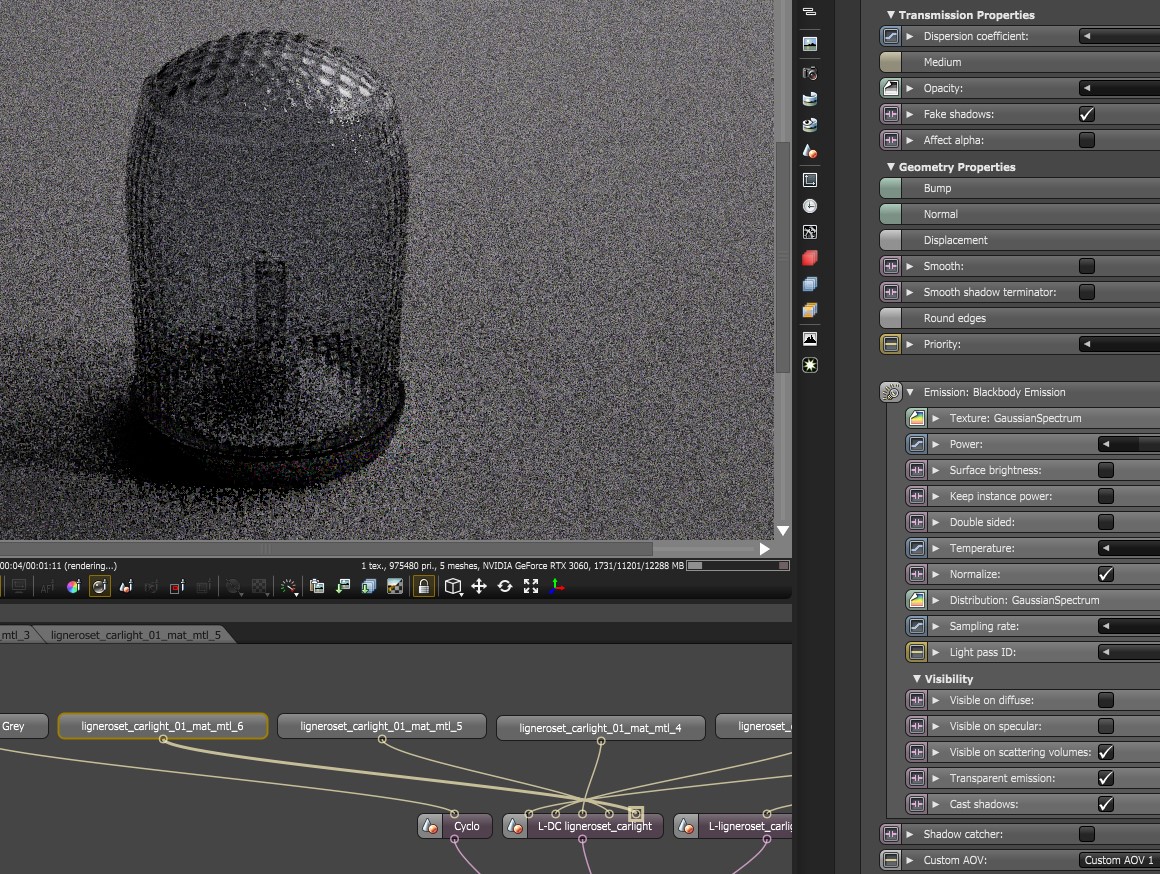
Task: Open camera settings in side toolbar
Action: coord(810,73)
